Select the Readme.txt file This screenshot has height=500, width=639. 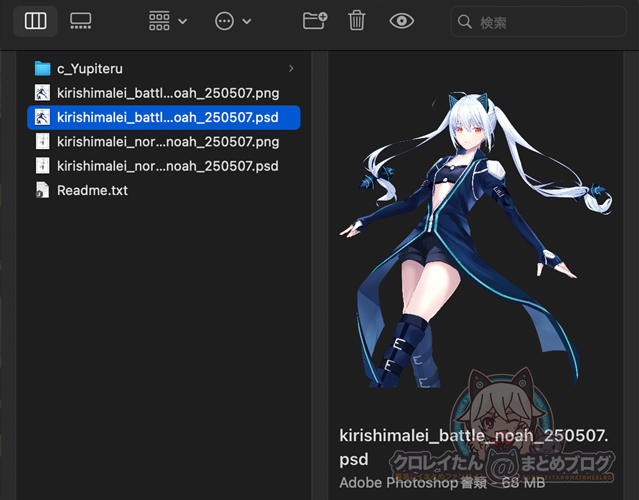[164, 190]
